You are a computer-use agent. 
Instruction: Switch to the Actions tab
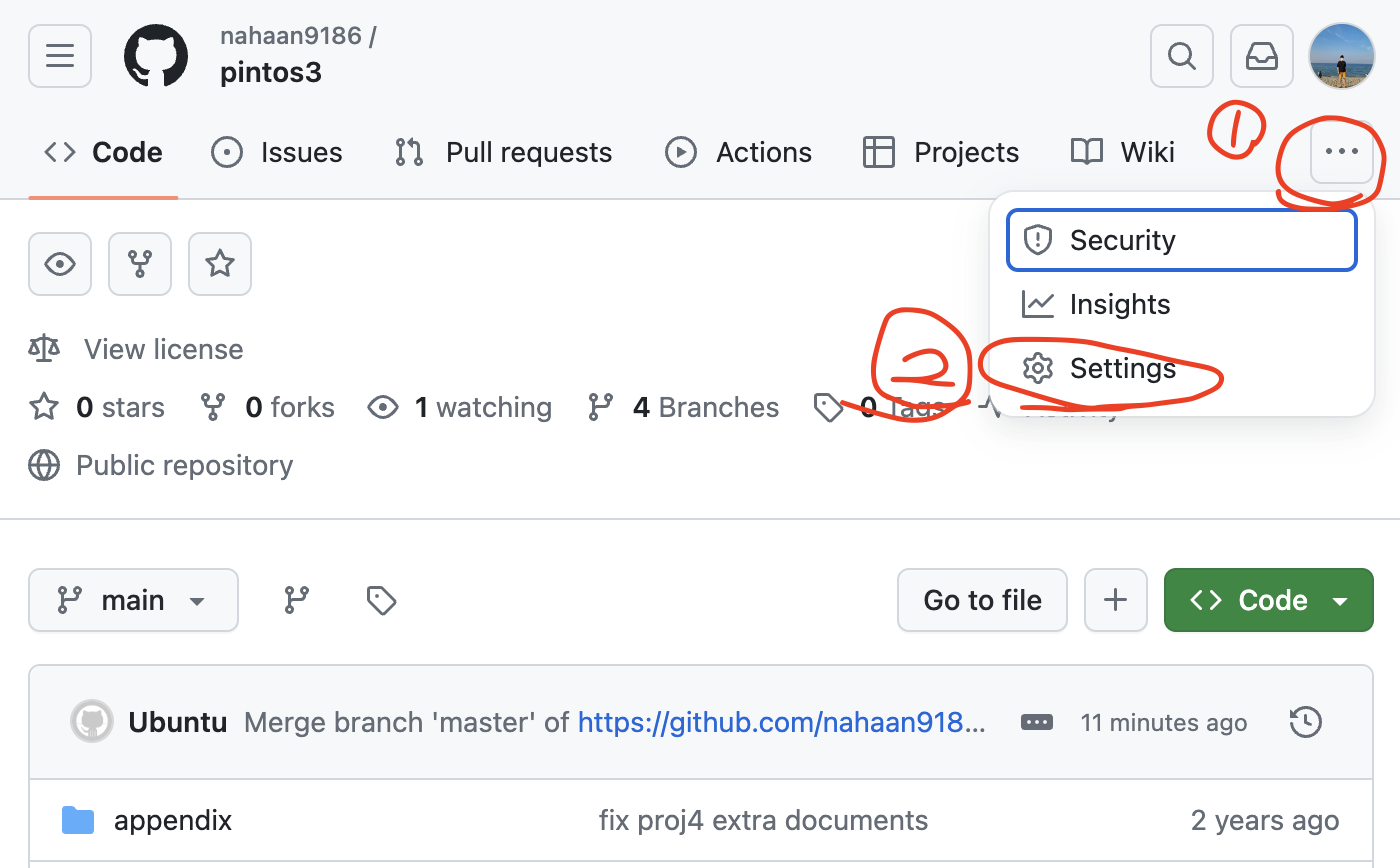738,152
